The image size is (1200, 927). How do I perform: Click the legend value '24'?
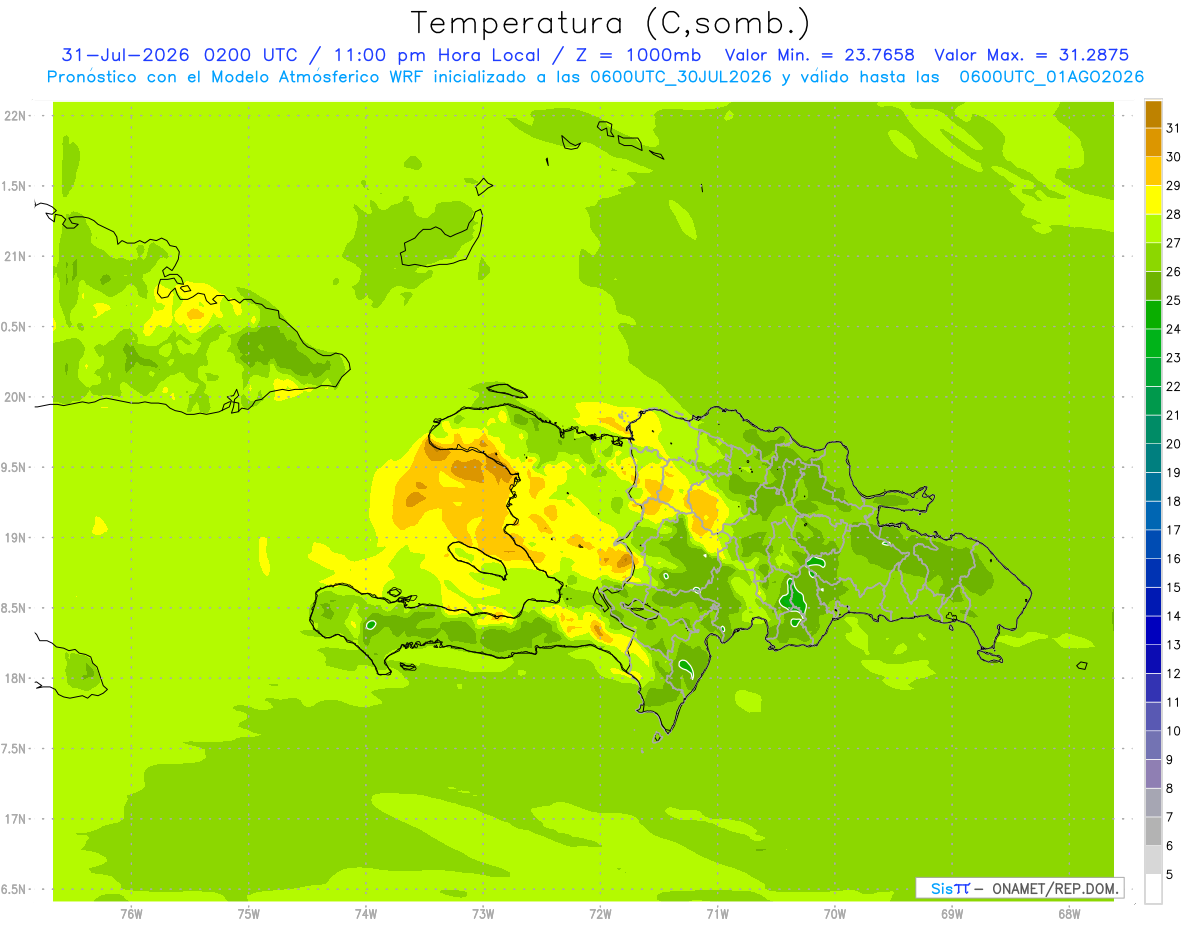tap(1173, 329)
